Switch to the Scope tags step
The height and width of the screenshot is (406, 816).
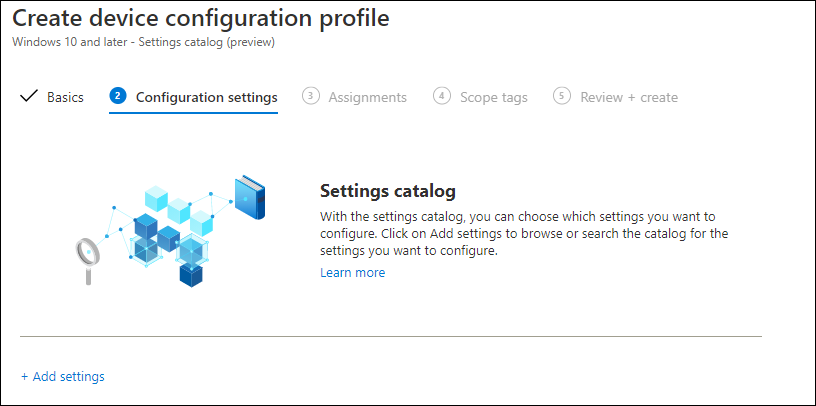pyautogui.click(x=494, y=97)
